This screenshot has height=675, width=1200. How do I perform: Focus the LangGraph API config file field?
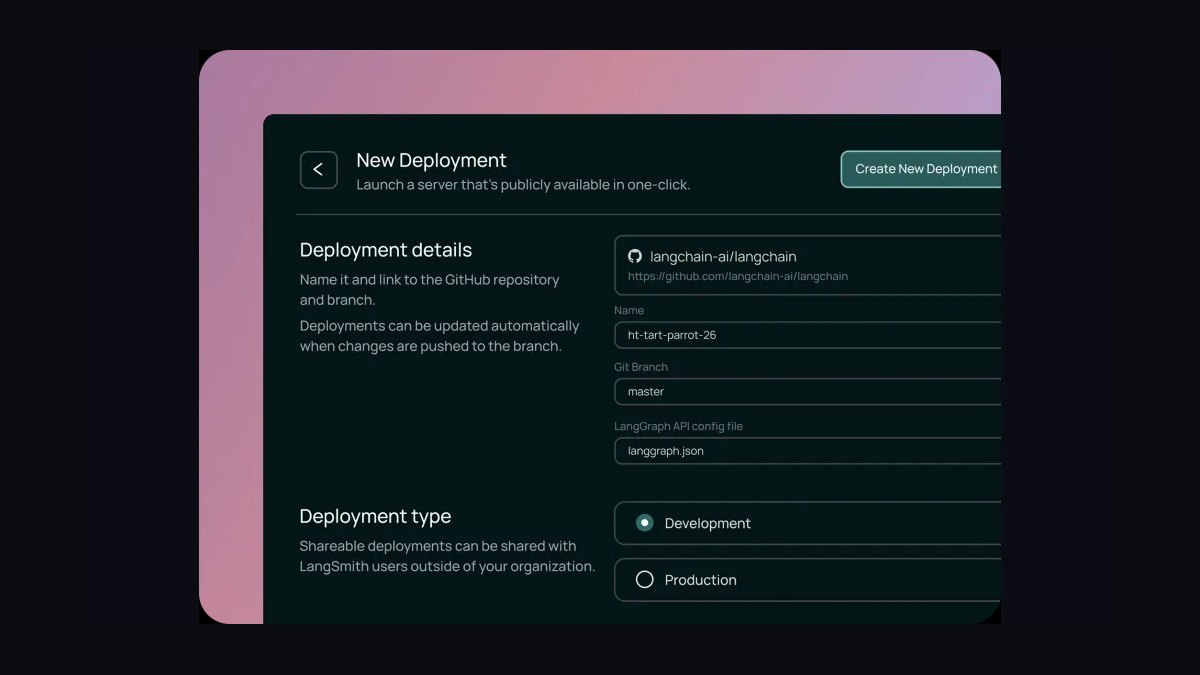coord(808,451)
